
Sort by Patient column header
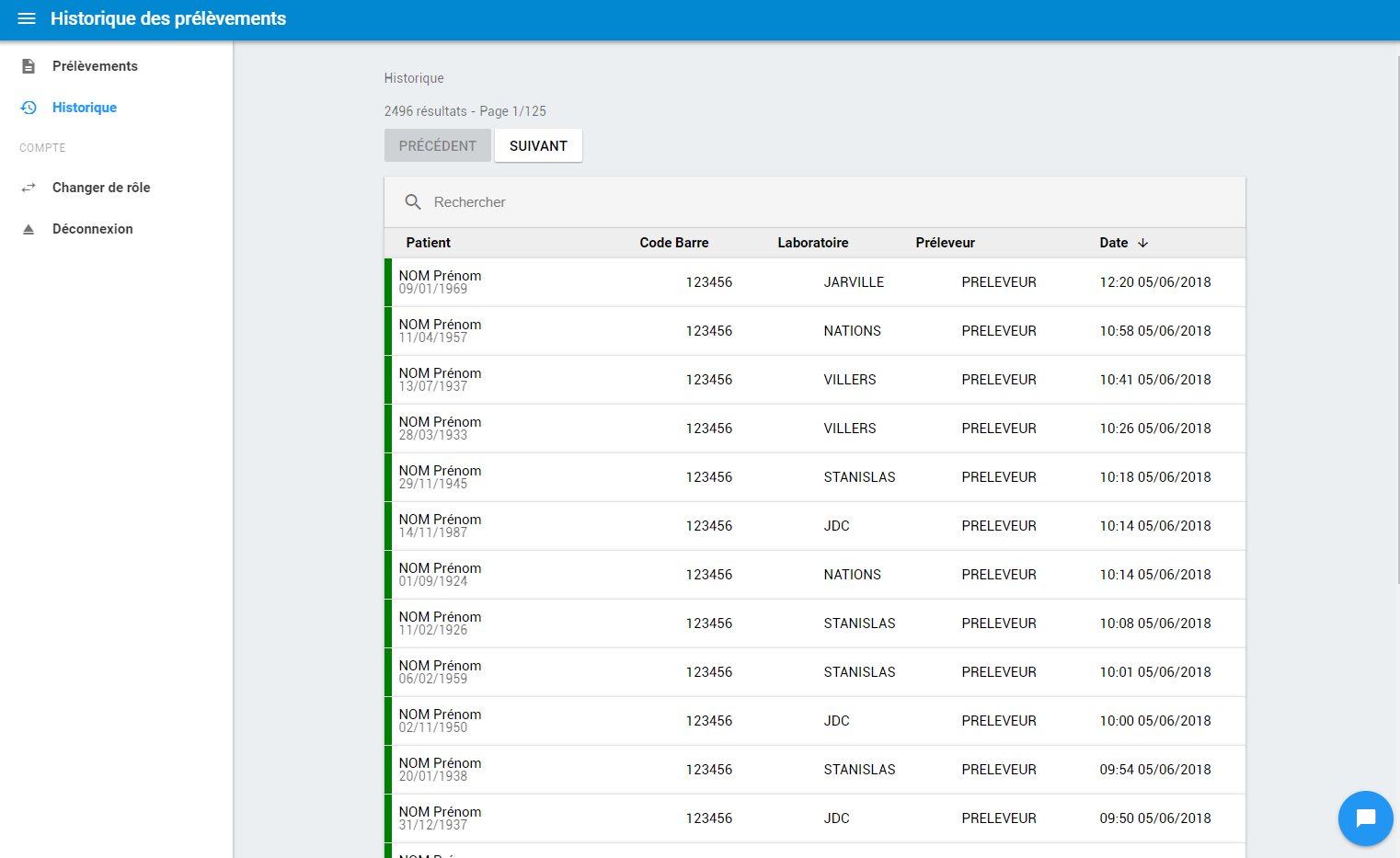429,243
